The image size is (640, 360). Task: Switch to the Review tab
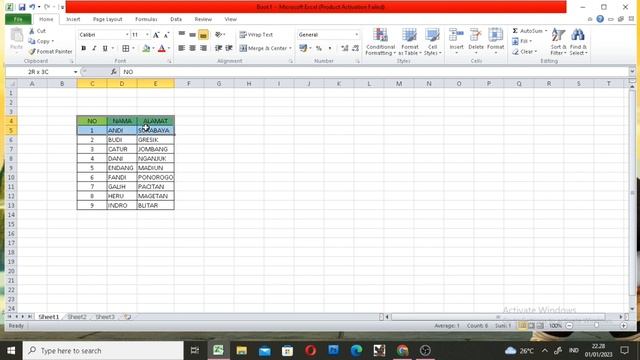(203, 19)
